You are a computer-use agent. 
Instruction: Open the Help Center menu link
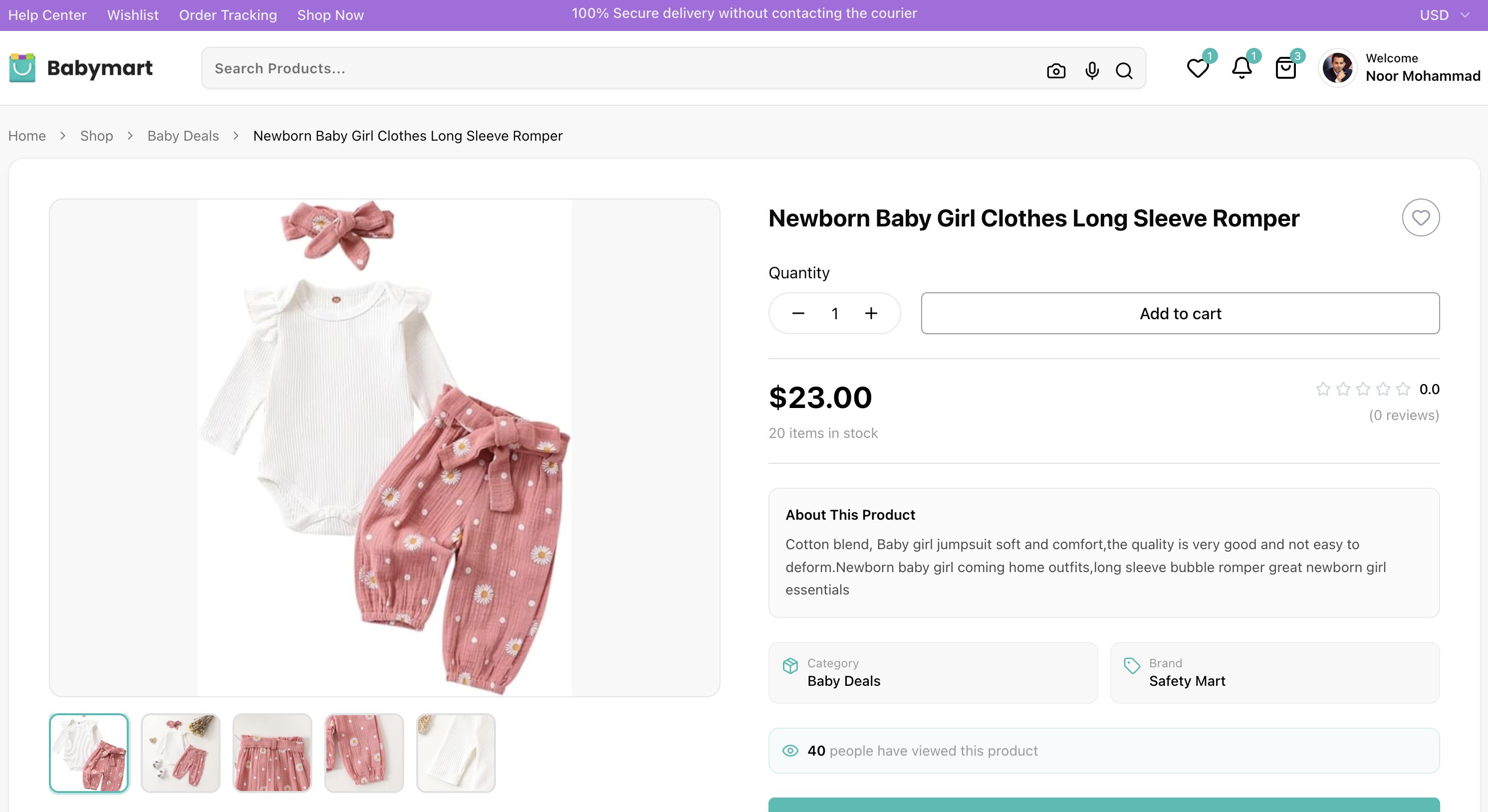click(47, 15)
